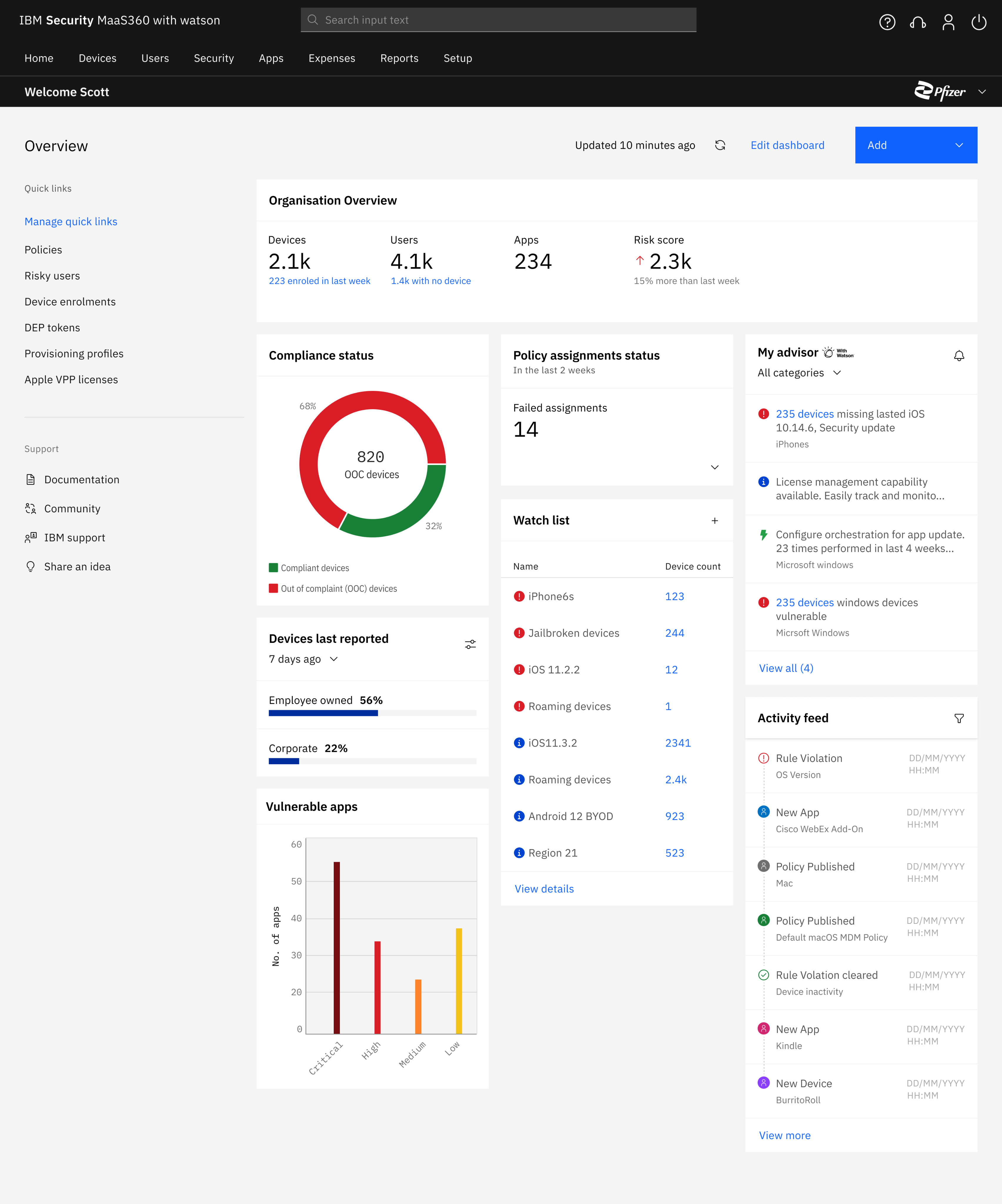Image resolution: width=1002 pixels, height=1204 pixels.
Task: Expand Failed assignments chevron
Action: (714, 467)
